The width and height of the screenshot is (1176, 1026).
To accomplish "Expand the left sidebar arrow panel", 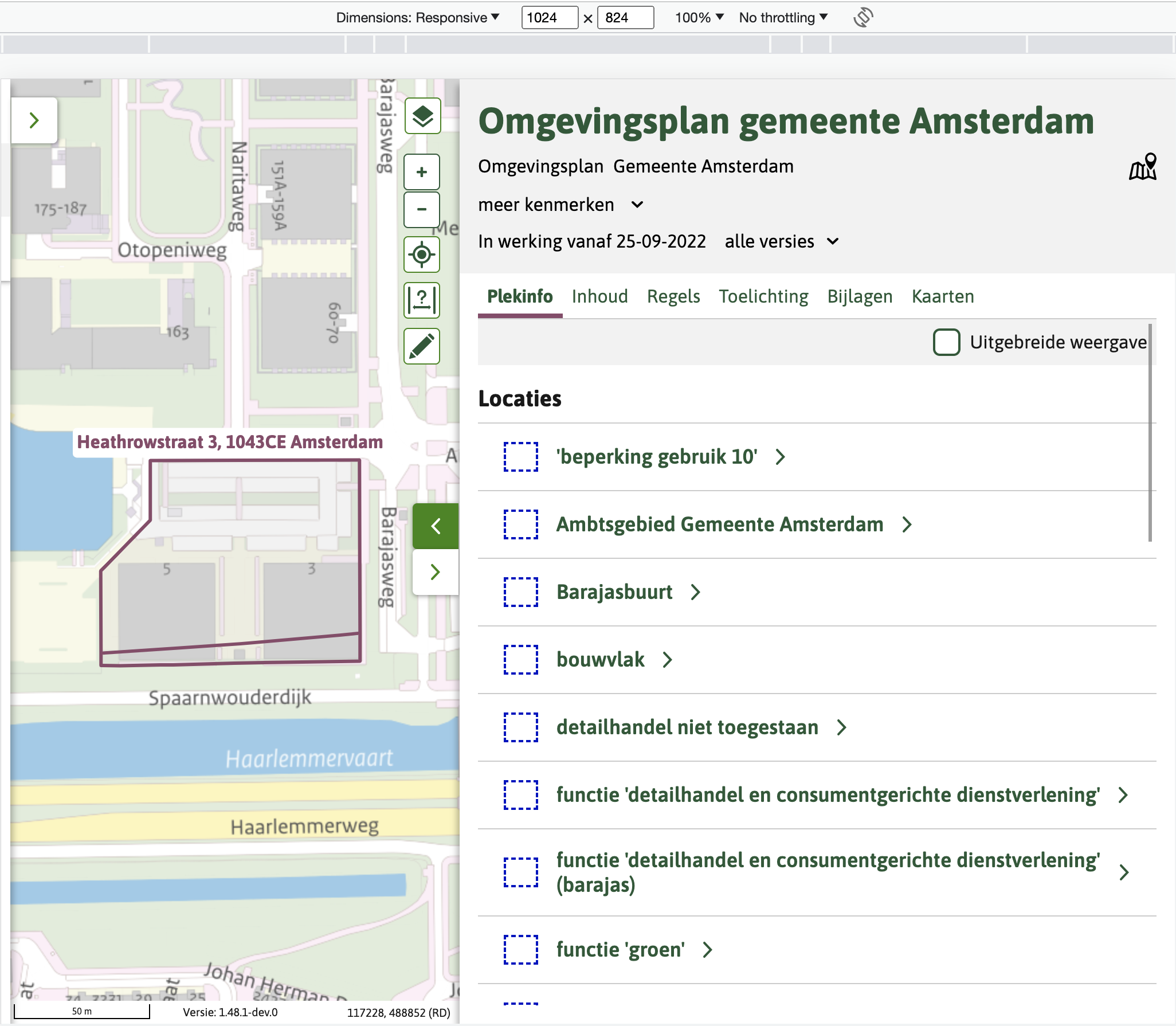I will tap(34, 120).
